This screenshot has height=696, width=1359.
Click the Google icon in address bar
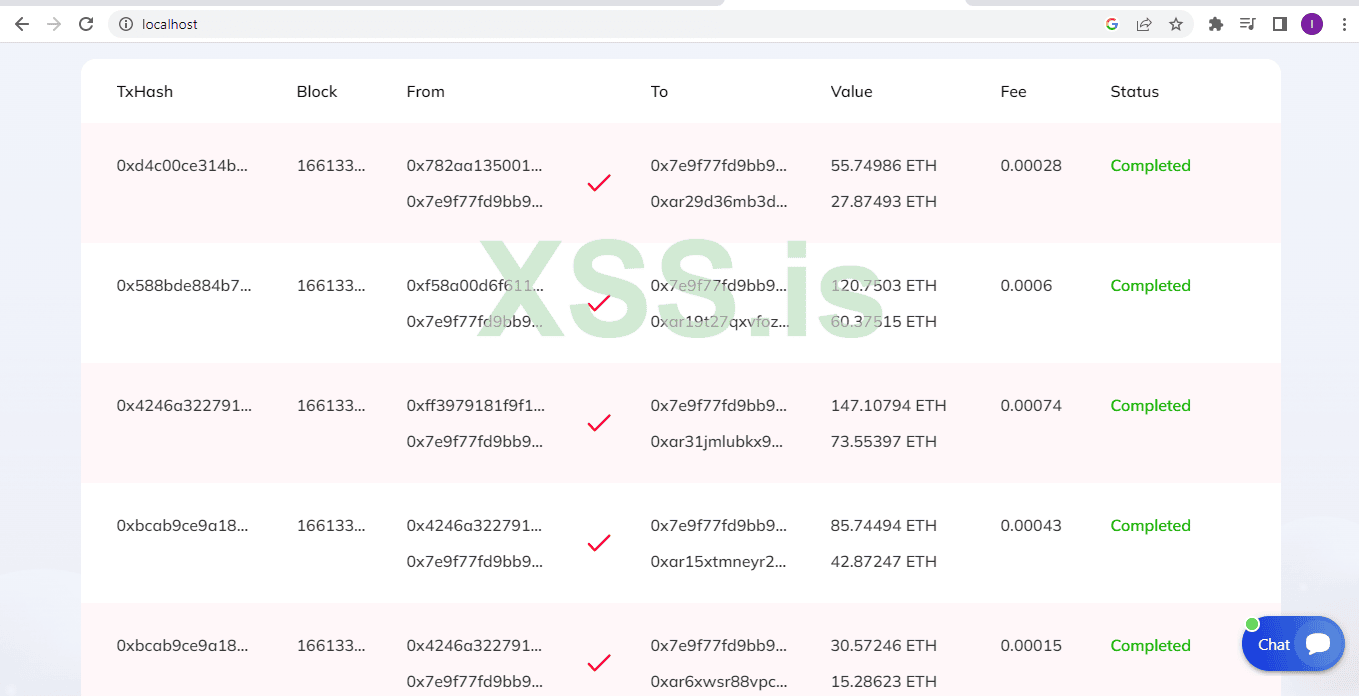1112,24
